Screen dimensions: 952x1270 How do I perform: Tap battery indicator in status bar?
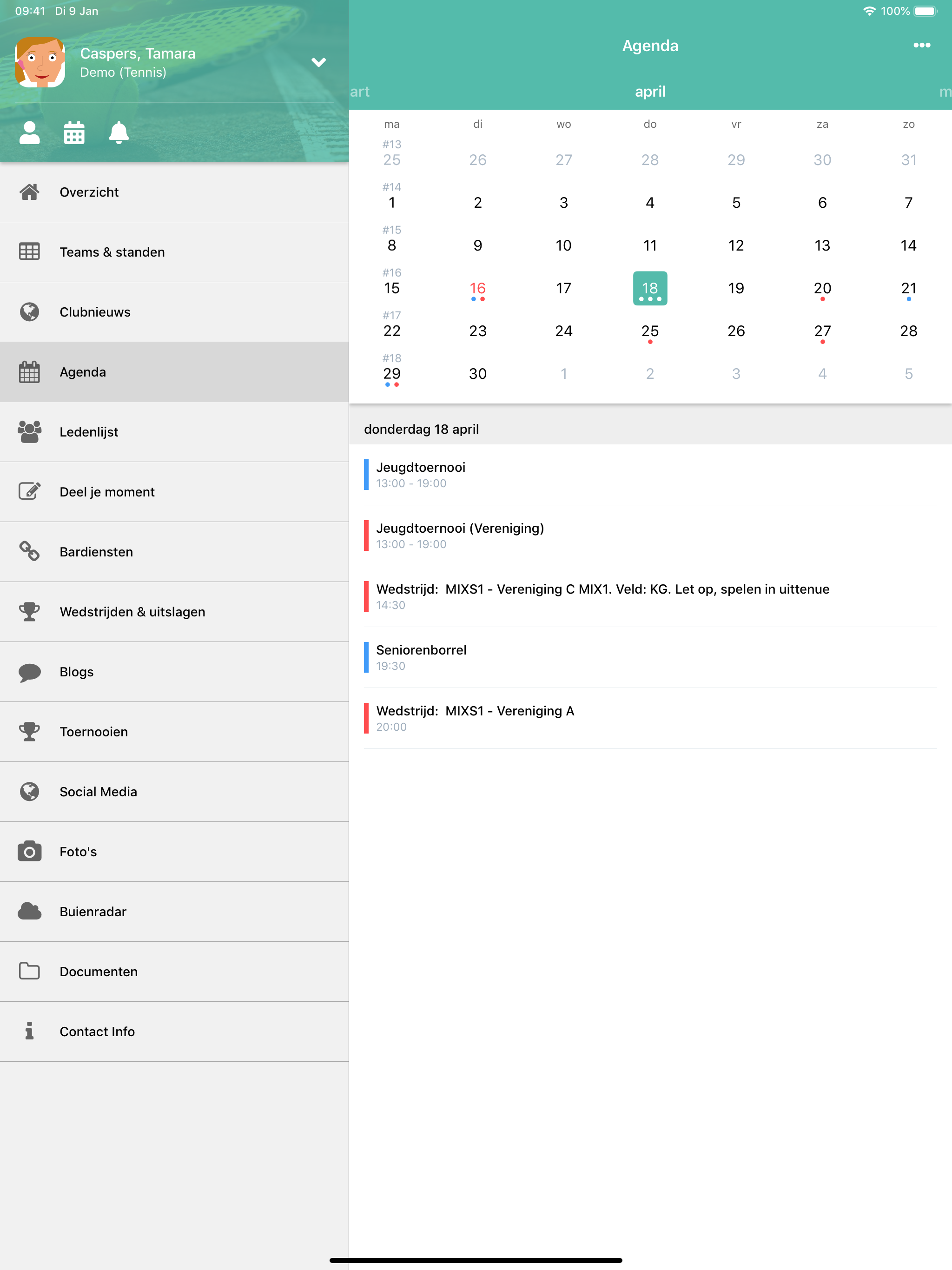pyautogui.click(x=926, y=11)
